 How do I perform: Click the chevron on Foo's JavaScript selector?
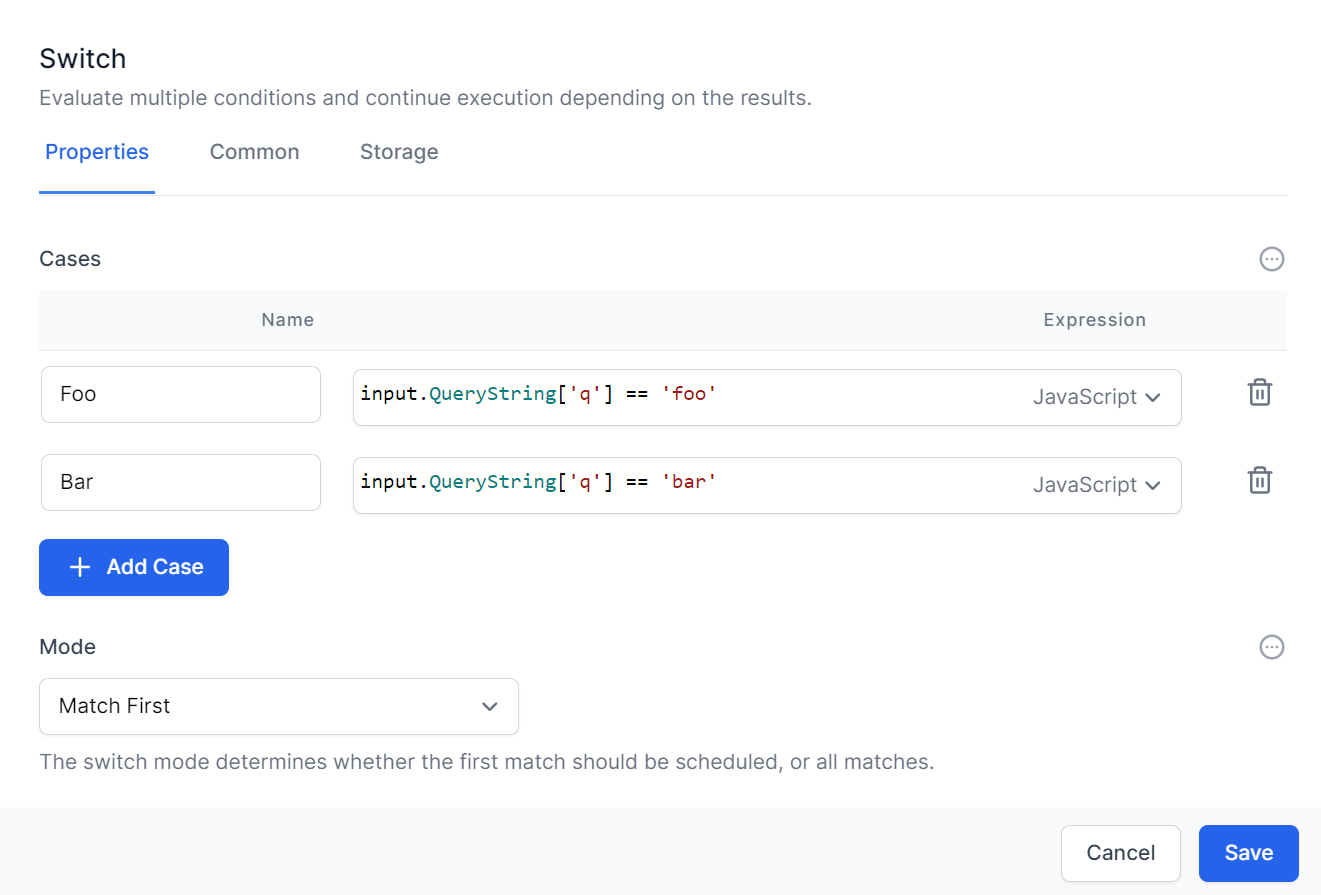coord(1154,397)
